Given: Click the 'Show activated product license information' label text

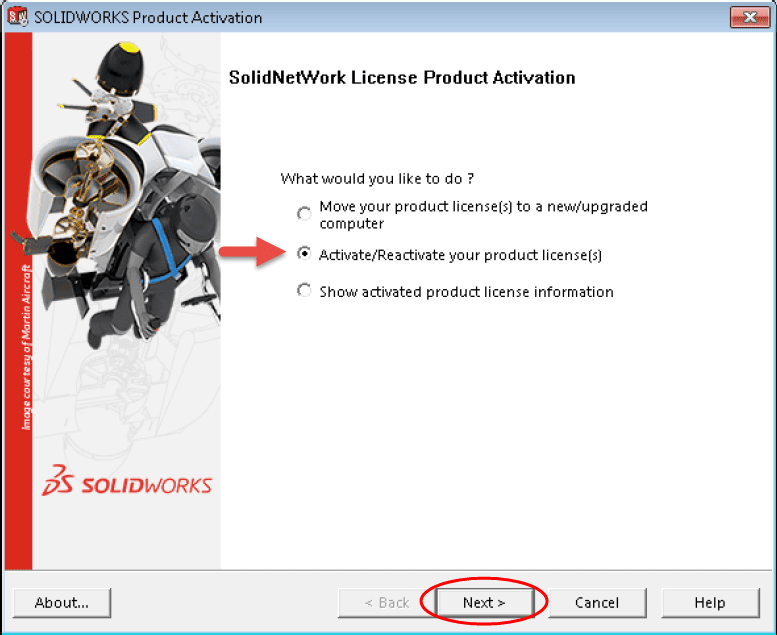Looking at the screenshot, I should point(466,292).
